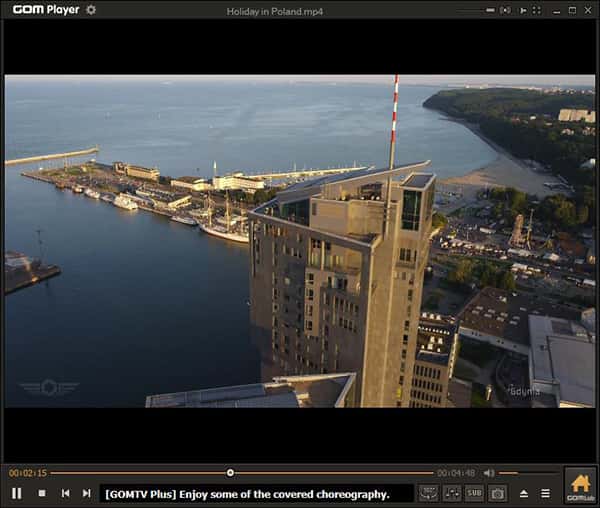
Task: Go to GOM Lab home
Action: pyautogui.click(x=580, y=486)
